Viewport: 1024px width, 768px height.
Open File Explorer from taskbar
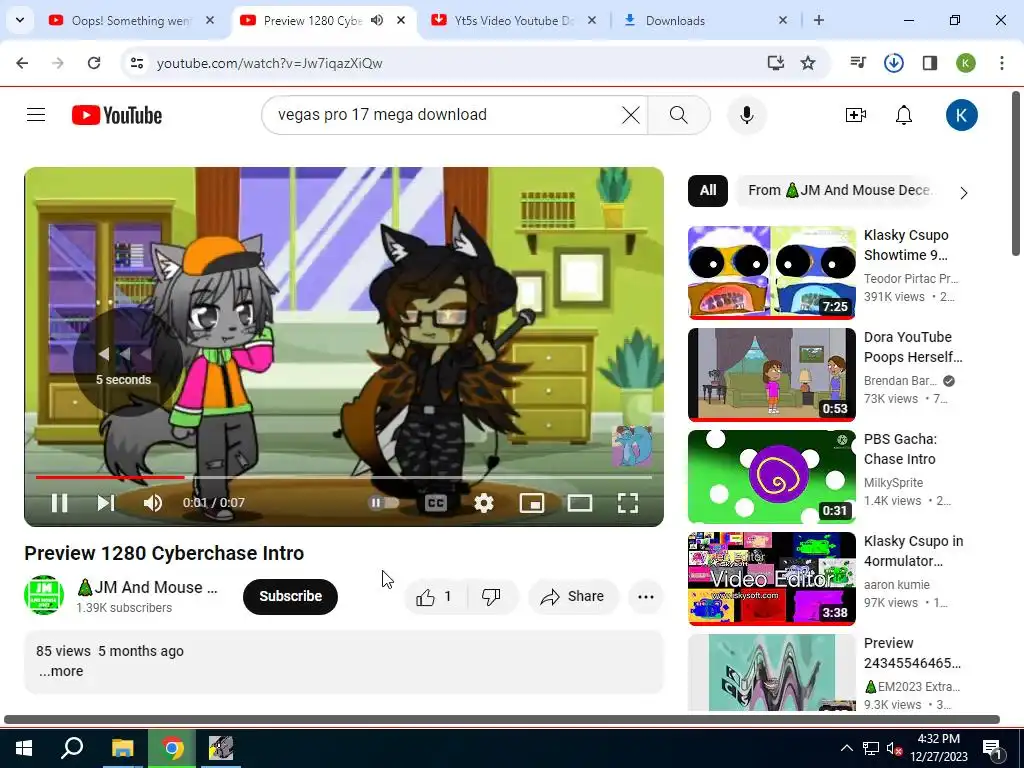(x=122, y=748)
